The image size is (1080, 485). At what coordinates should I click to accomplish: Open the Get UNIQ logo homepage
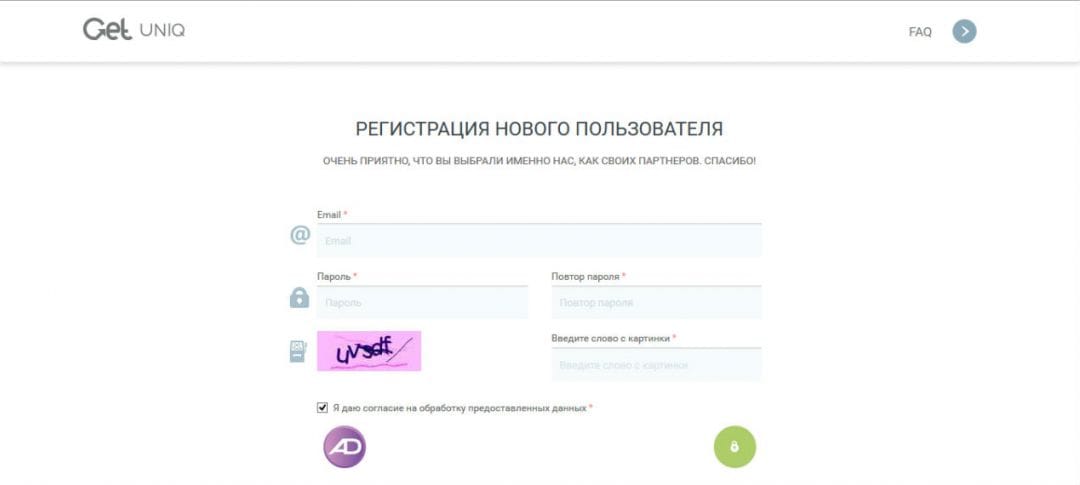point(134,30)
